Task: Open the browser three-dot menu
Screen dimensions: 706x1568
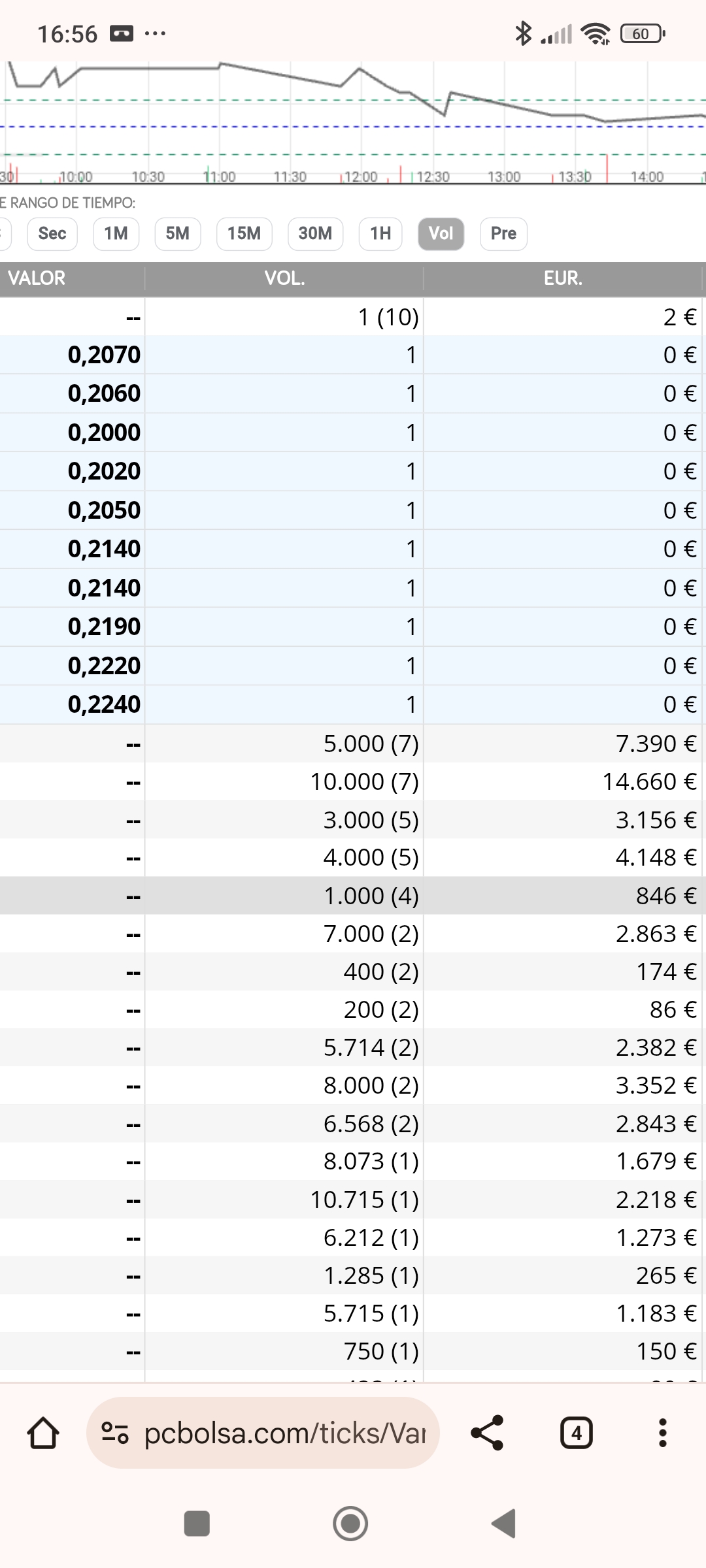Action: coord(662,1433)
